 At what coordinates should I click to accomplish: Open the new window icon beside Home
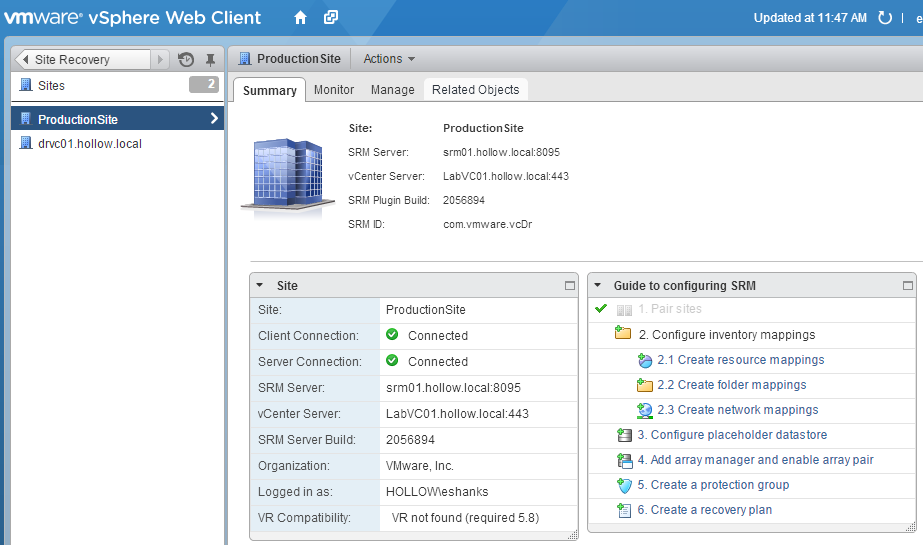tap(331, 18)
